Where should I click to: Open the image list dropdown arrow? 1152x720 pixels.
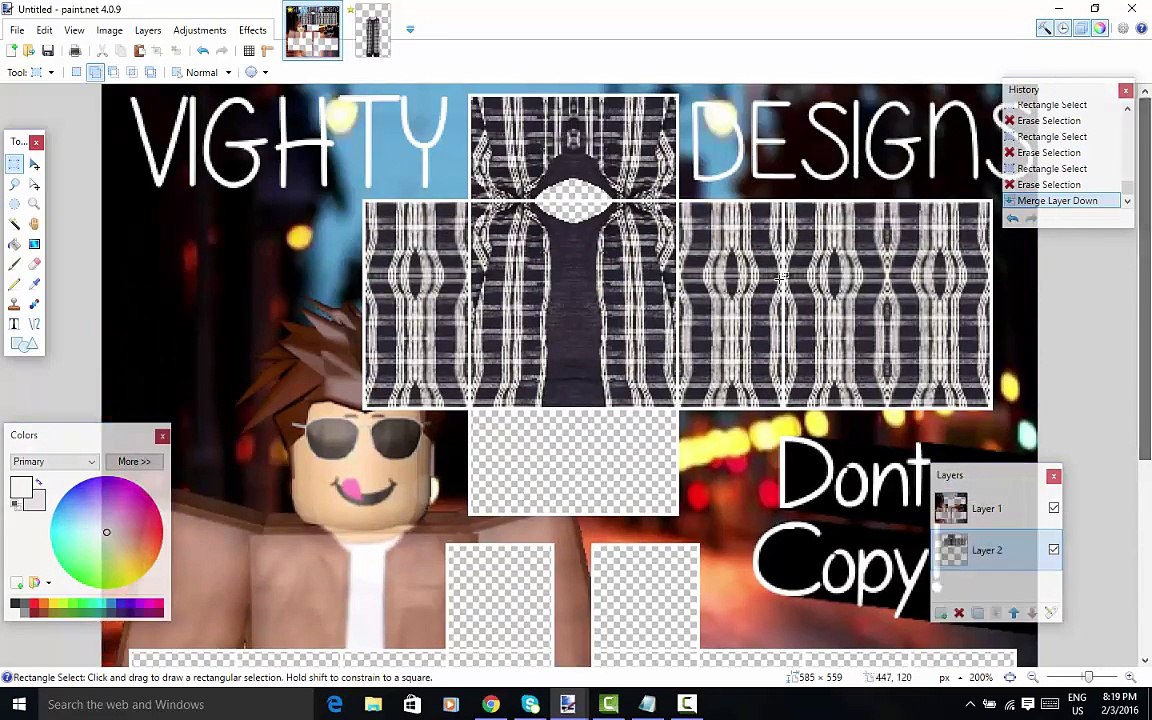point(410,29)
